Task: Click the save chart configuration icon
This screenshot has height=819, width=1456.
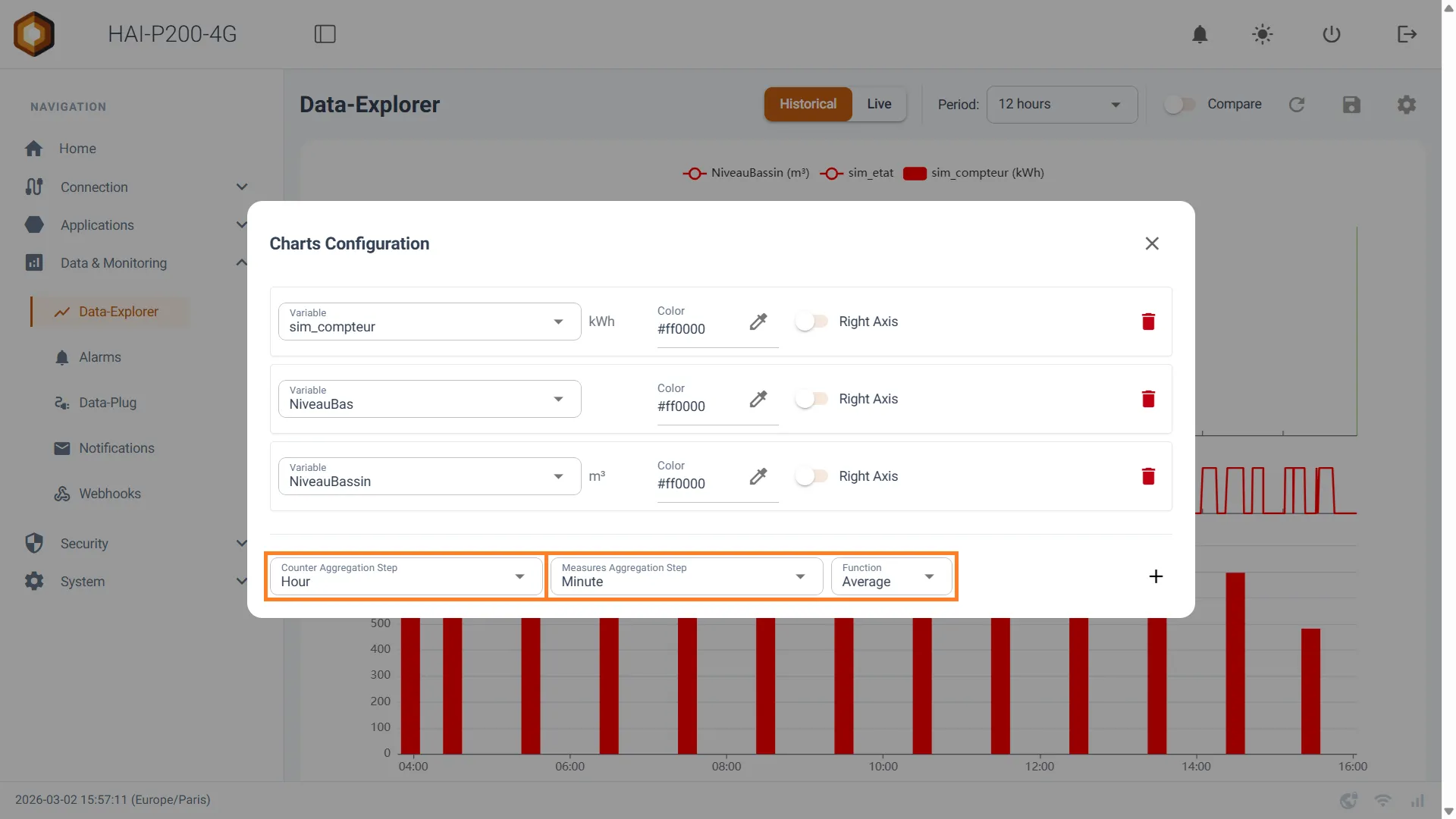Action: (1351, 105)
